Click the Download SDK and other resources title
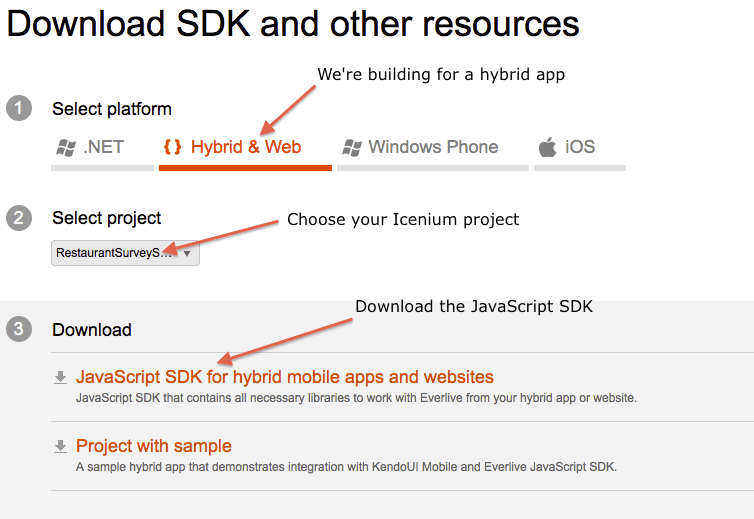 click(x=293, y=23)
